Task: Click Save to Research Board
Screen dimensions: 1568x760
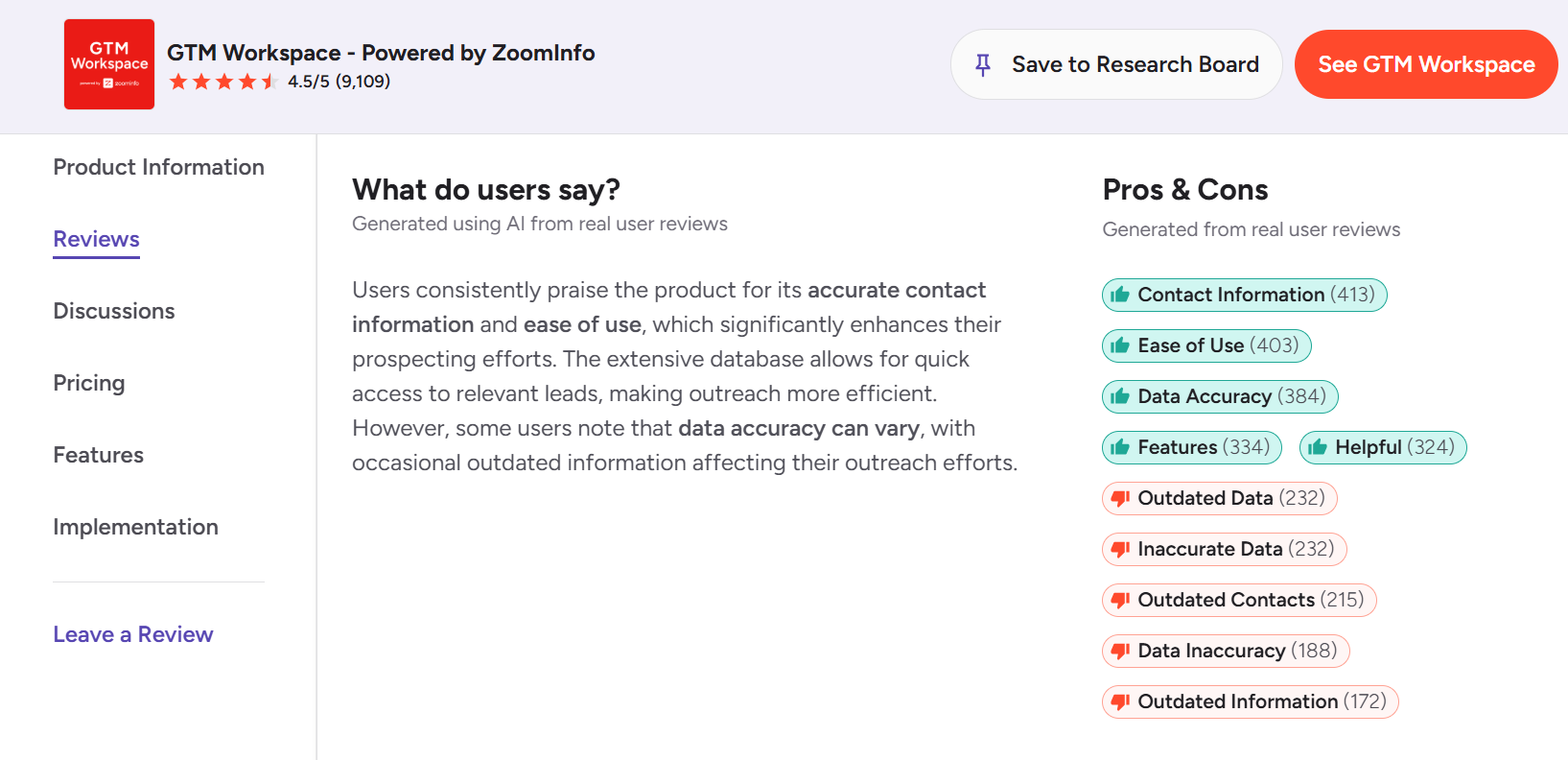Action: [x=1116, y=64]
